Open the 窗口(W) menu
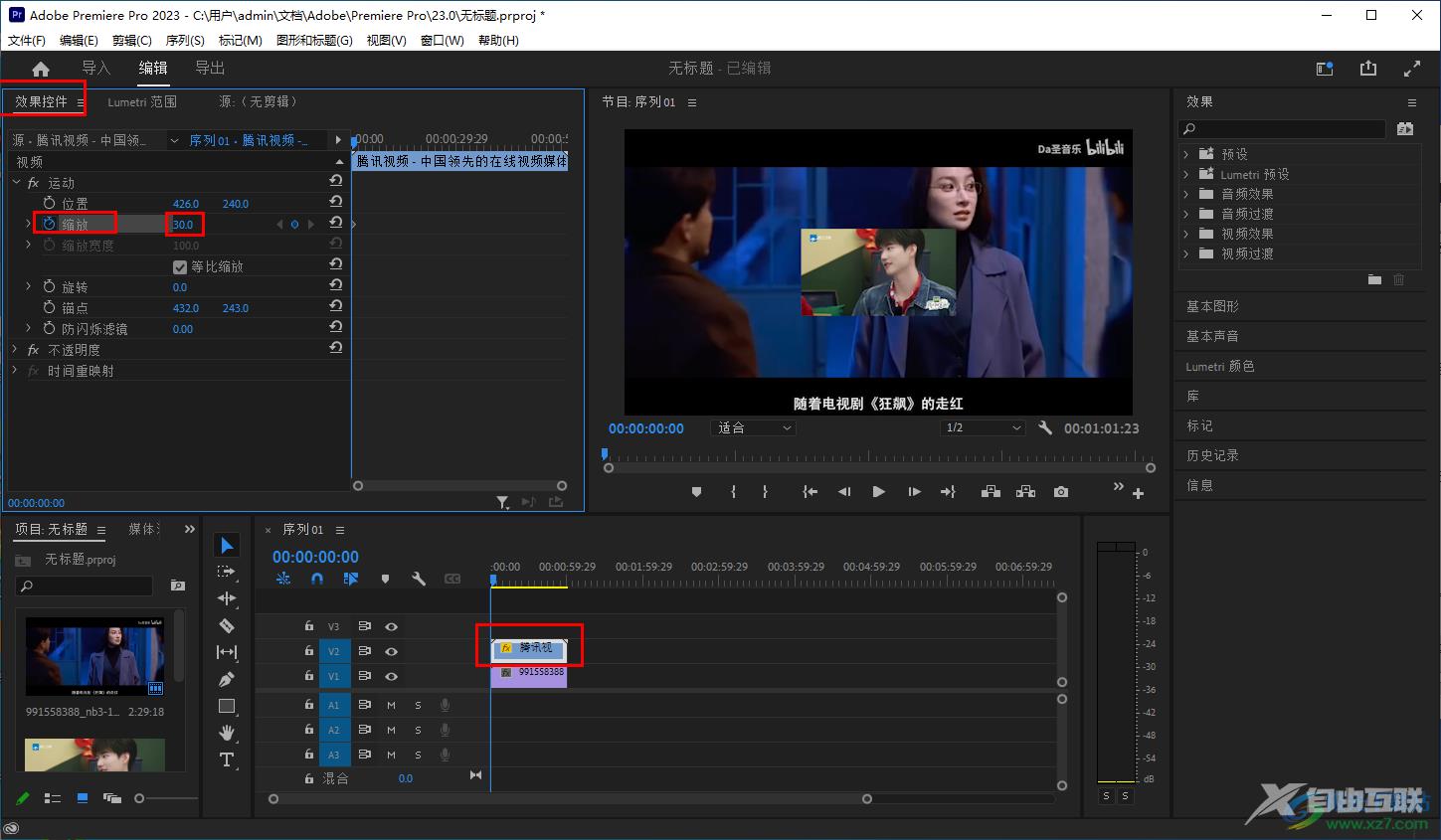 (443, 41)
